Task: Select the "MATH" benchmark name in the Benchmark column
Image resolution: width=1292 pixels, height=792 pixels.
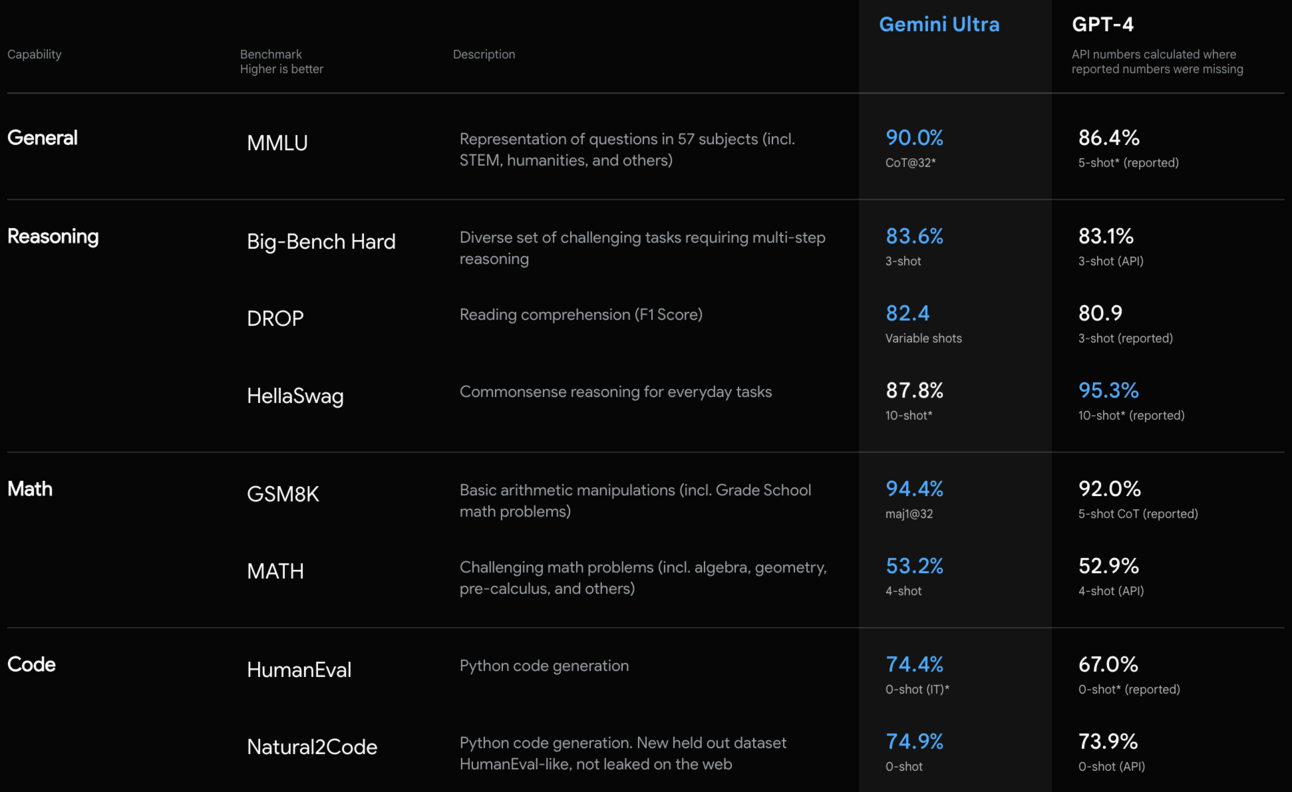Action: point(275,571)
